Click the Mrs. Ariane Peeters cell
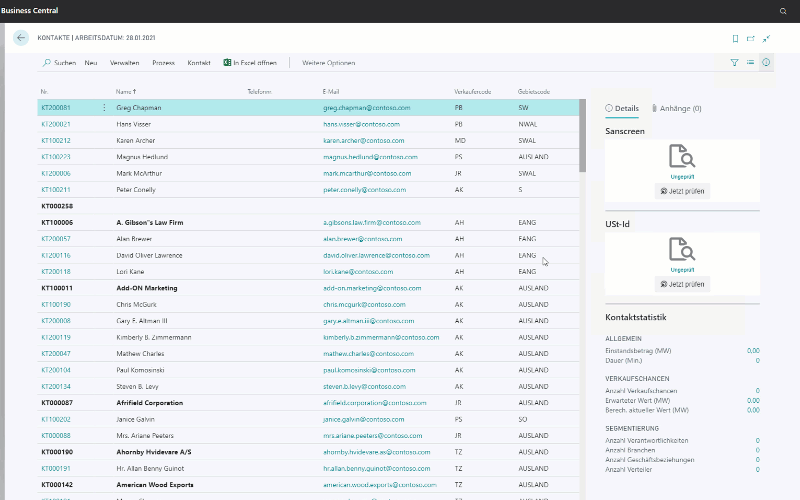 tap(145, 436)
